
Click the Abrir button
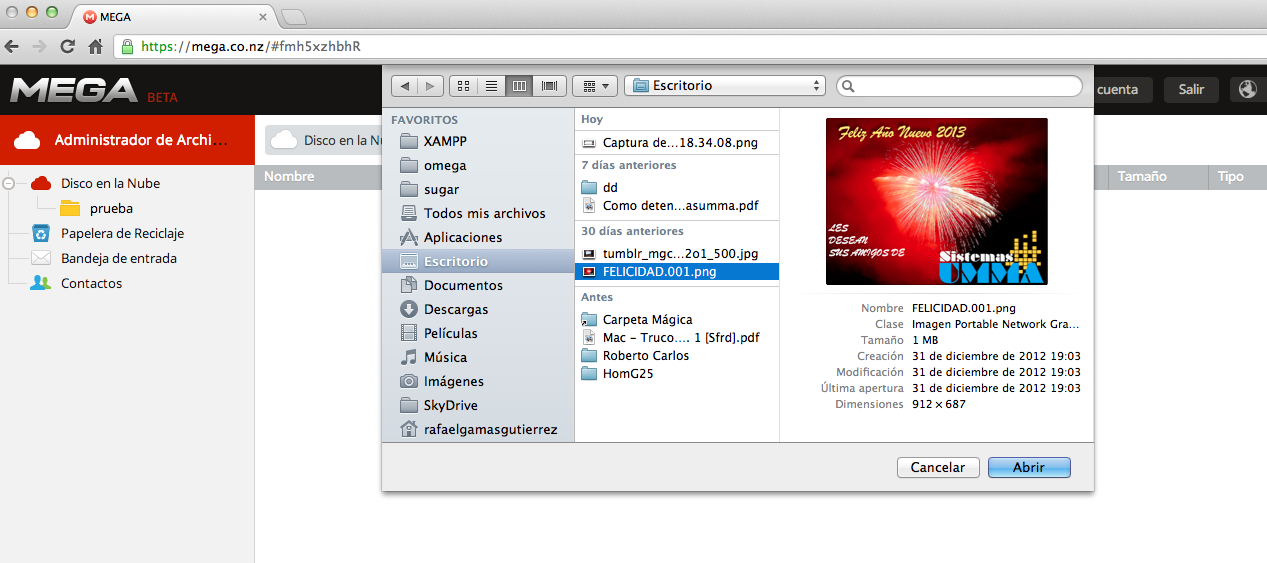(1029, 467)
